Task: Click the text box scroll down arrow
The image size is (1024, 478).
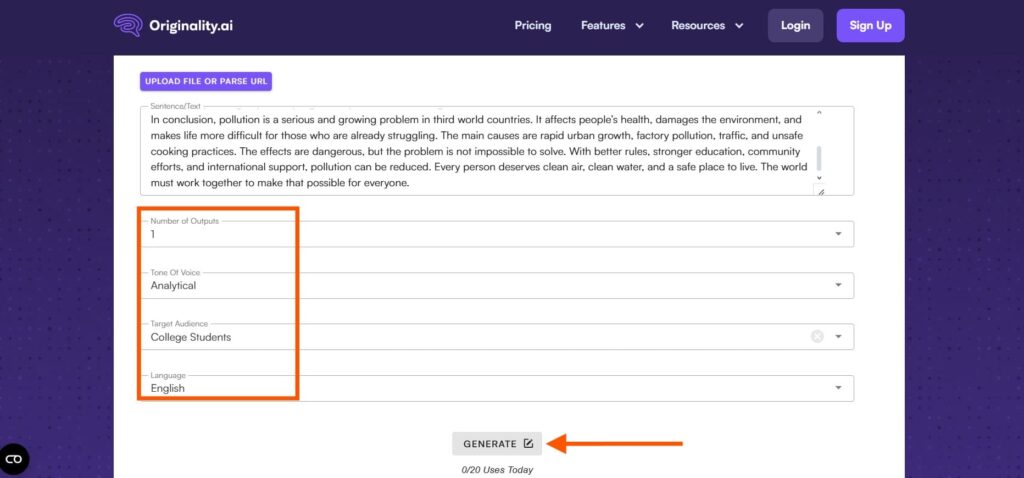Action: click(820, 177)
